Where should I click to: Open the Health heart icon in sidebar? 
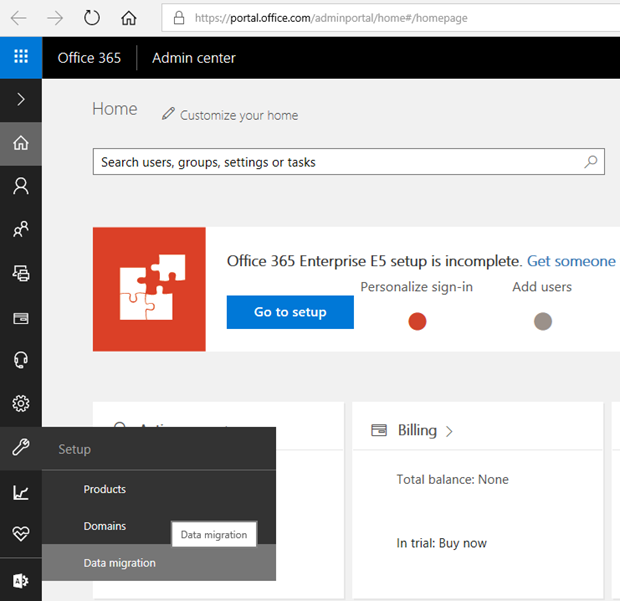click(x=21, y=534)
